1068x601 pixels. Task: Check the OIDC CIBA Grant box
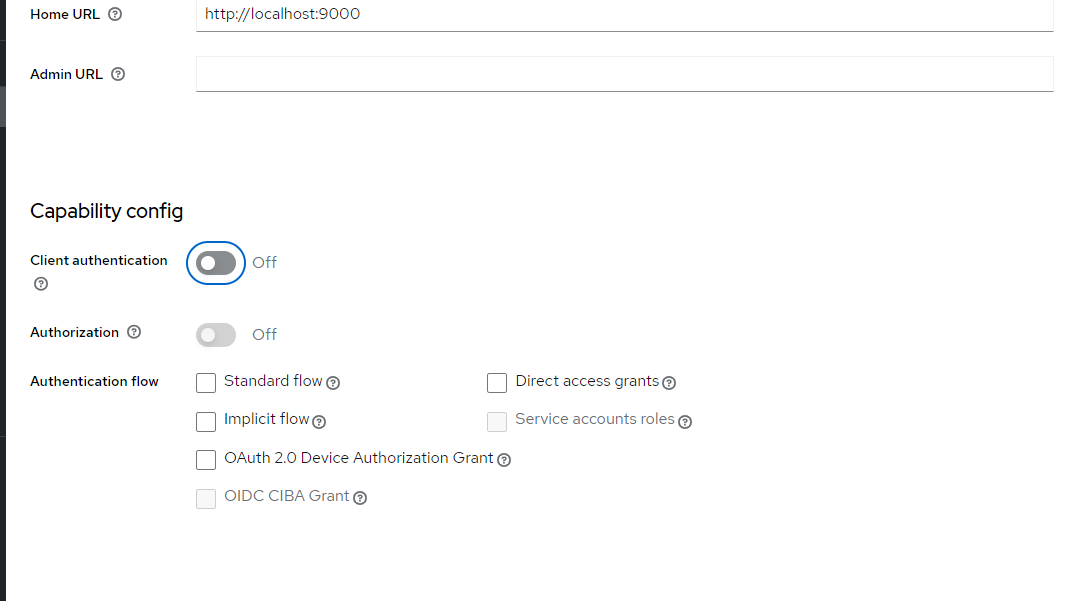(205, 497)
